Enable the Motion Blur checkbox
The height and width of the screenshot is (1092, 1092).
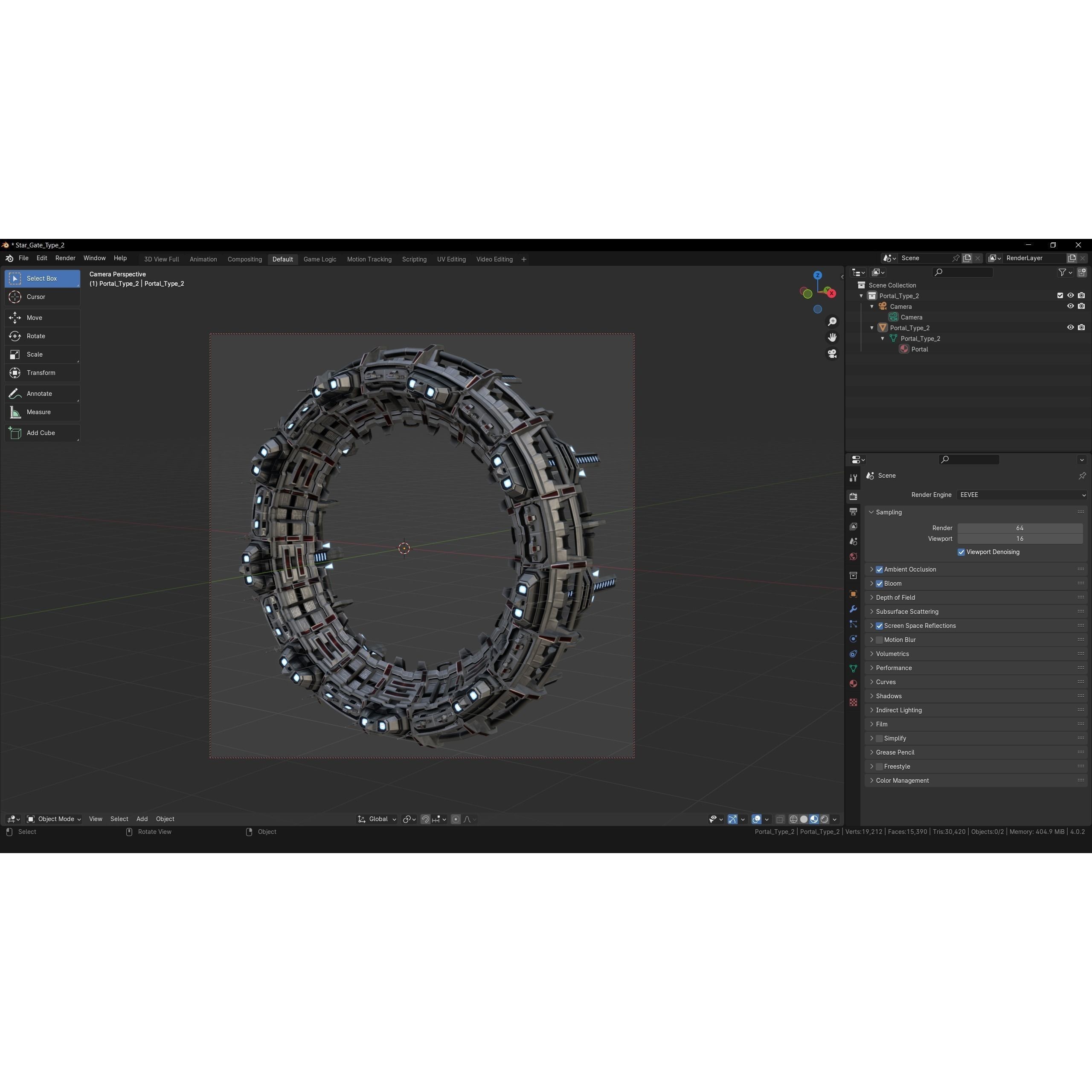880,639
